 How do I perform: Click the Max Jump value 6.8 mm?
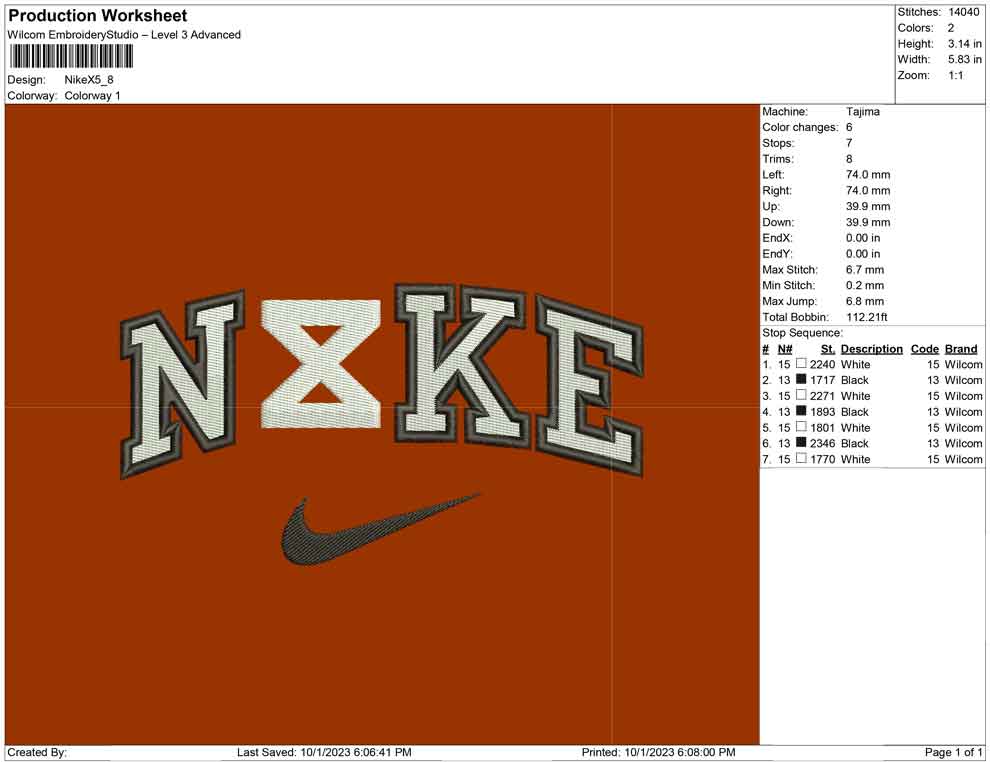(865, 301)
